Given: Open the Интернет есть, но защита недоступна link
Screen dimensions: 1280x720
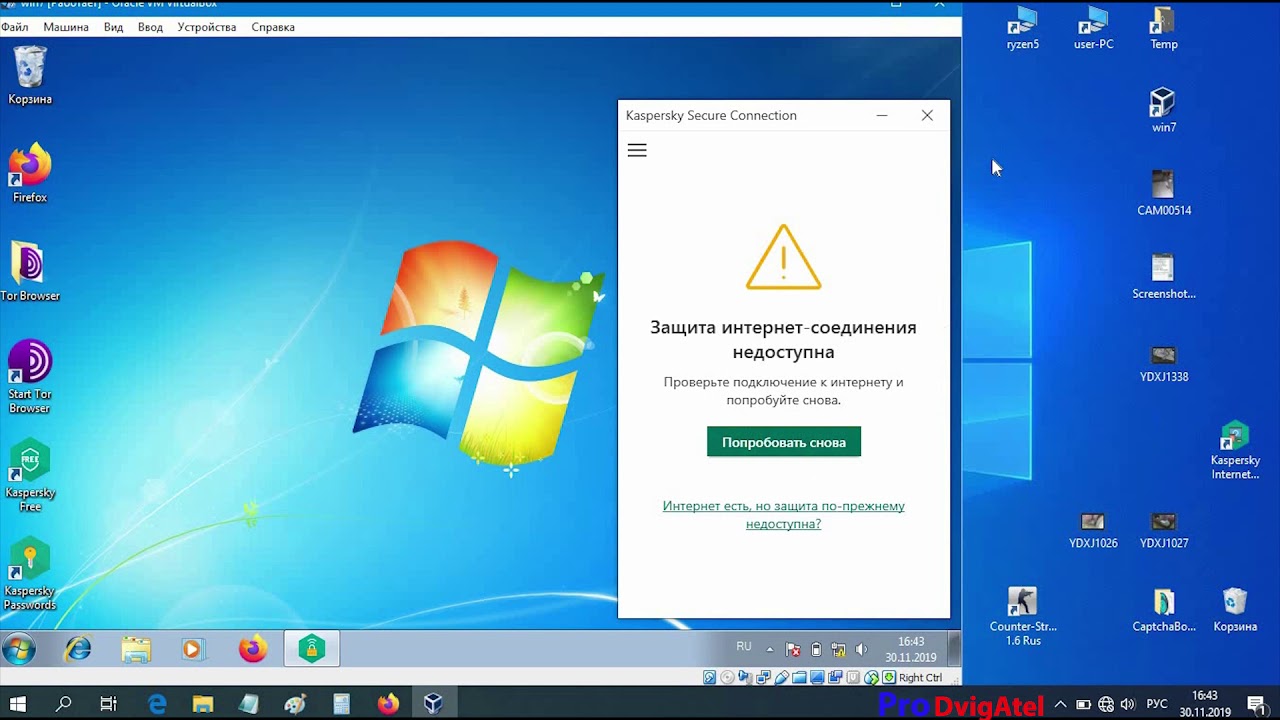Looking at the screenshot, I should [784, 514].
